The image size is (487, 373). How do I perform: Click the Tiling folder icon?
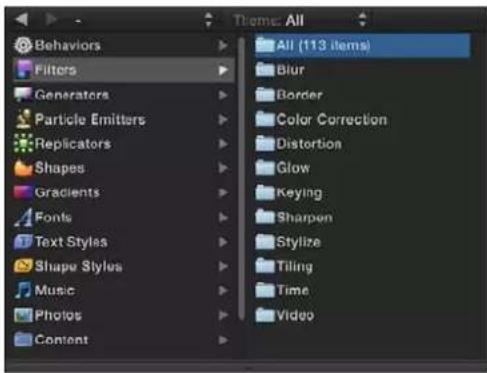(265, 266)
